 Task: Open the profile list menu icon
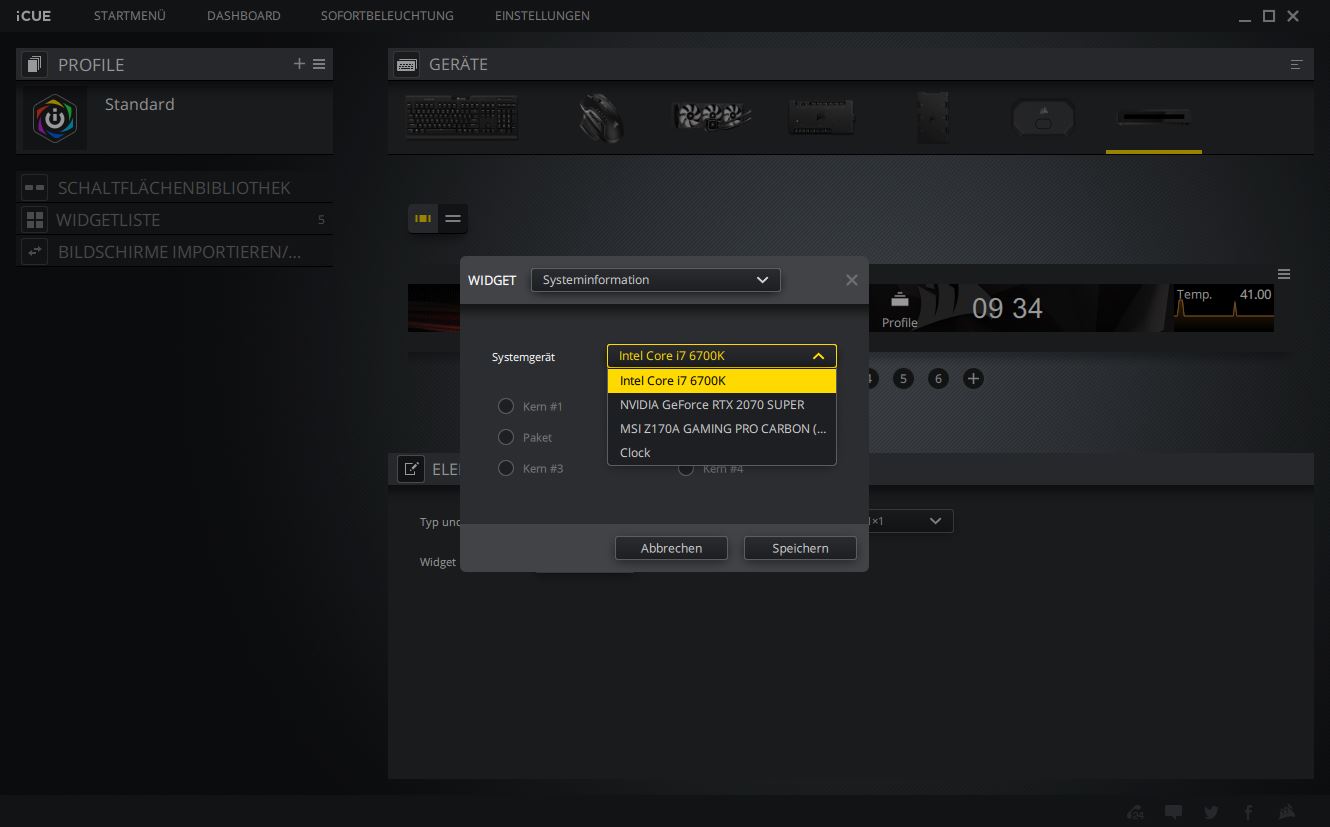(319, 64)
